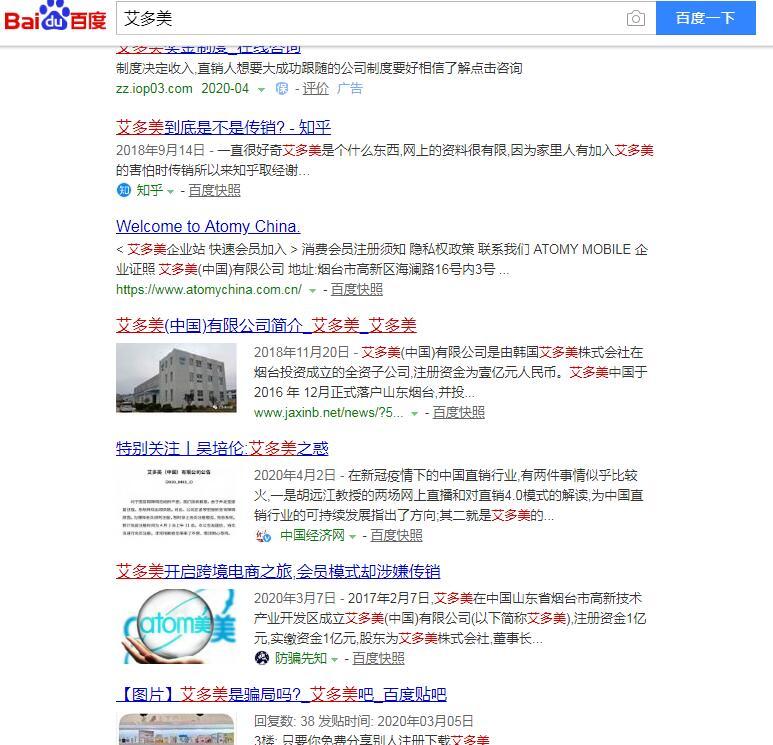Image resolution: width=773 pixels, height=745 pixels.
Task: Click the 知乎 source icon
Action: (x=123, y=190)
